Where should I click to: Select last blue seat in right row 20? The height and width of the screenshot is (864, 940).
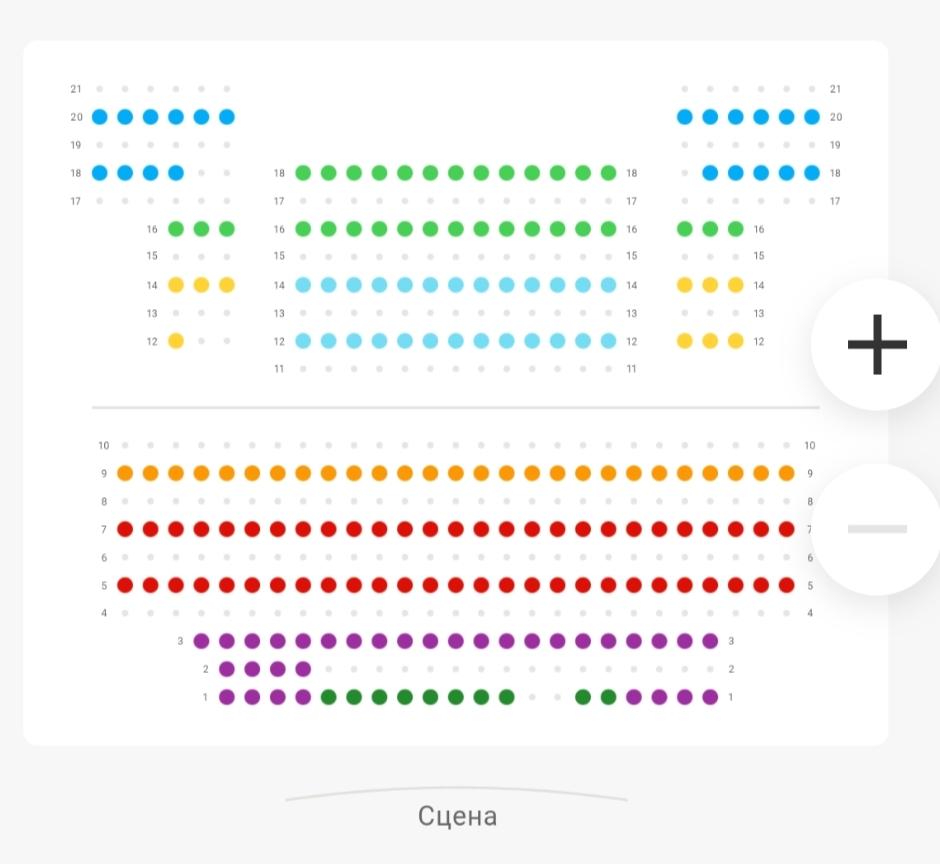click(x=812, y=117)
